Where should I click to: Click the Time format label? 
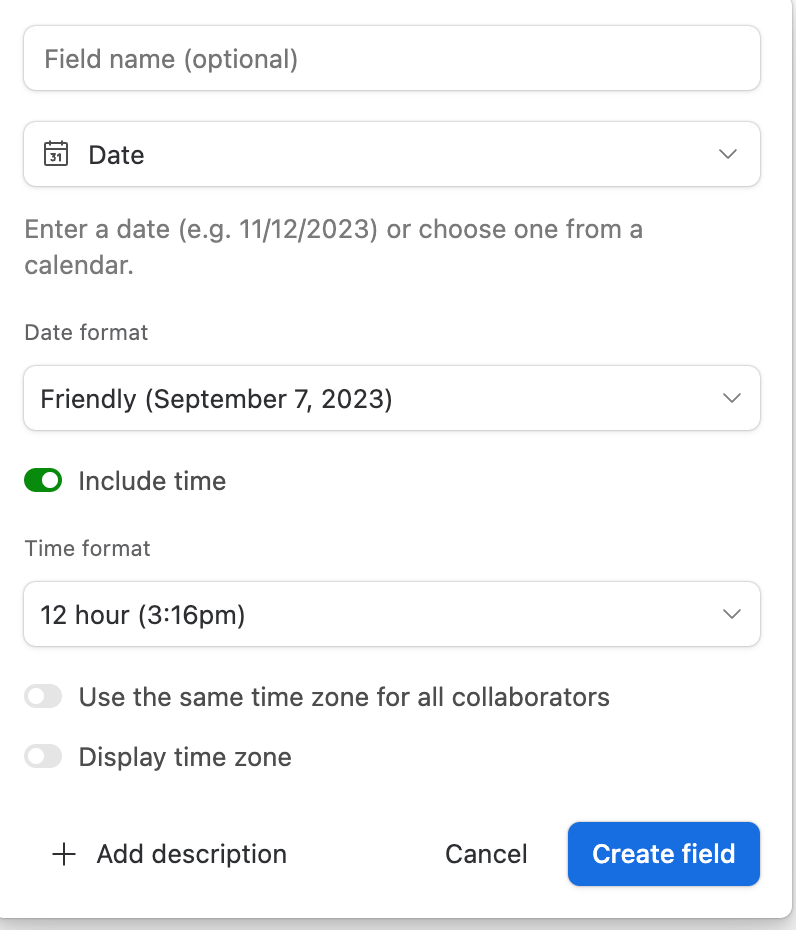(87, 549)
